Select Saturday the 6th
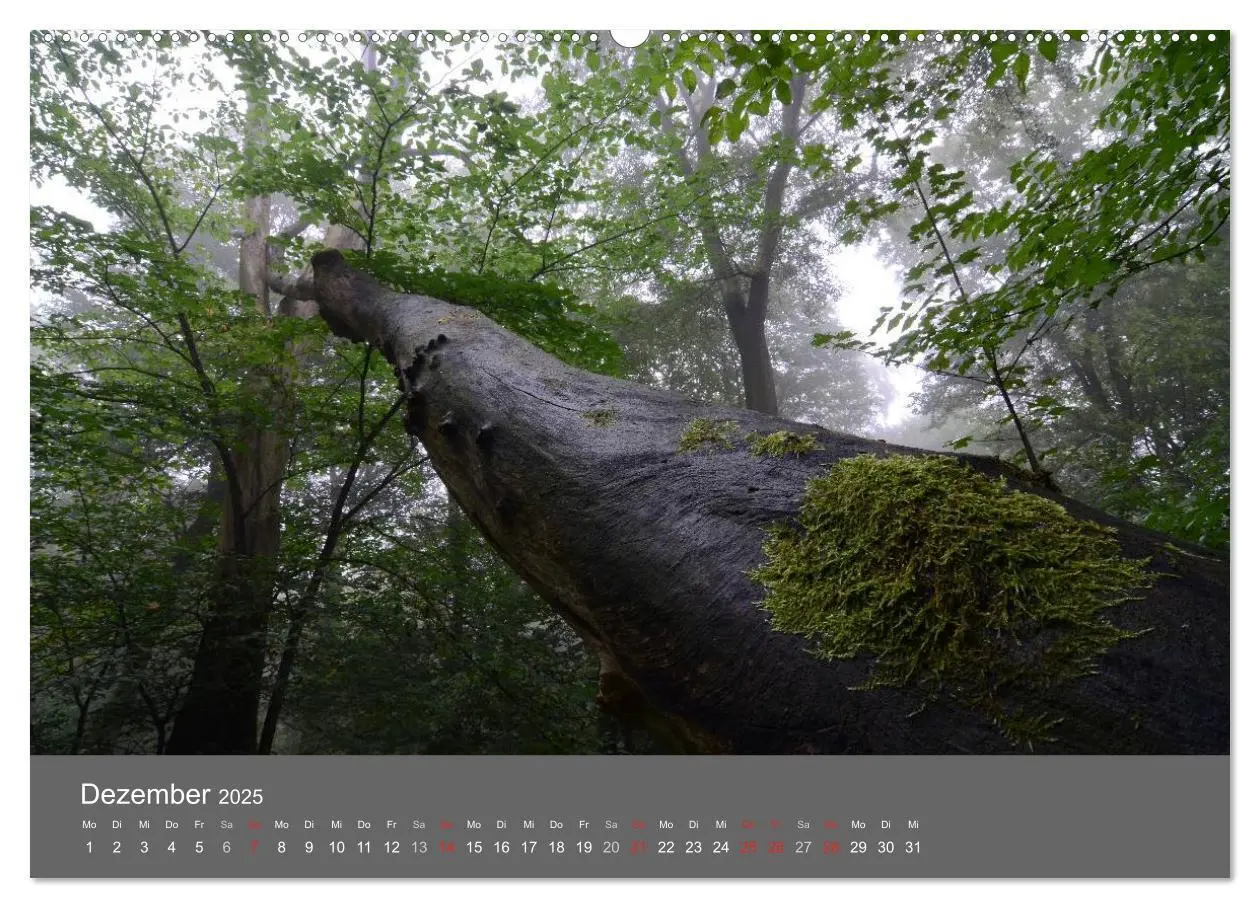Viewport: 1260px width, 908px height. coord(226,847)
